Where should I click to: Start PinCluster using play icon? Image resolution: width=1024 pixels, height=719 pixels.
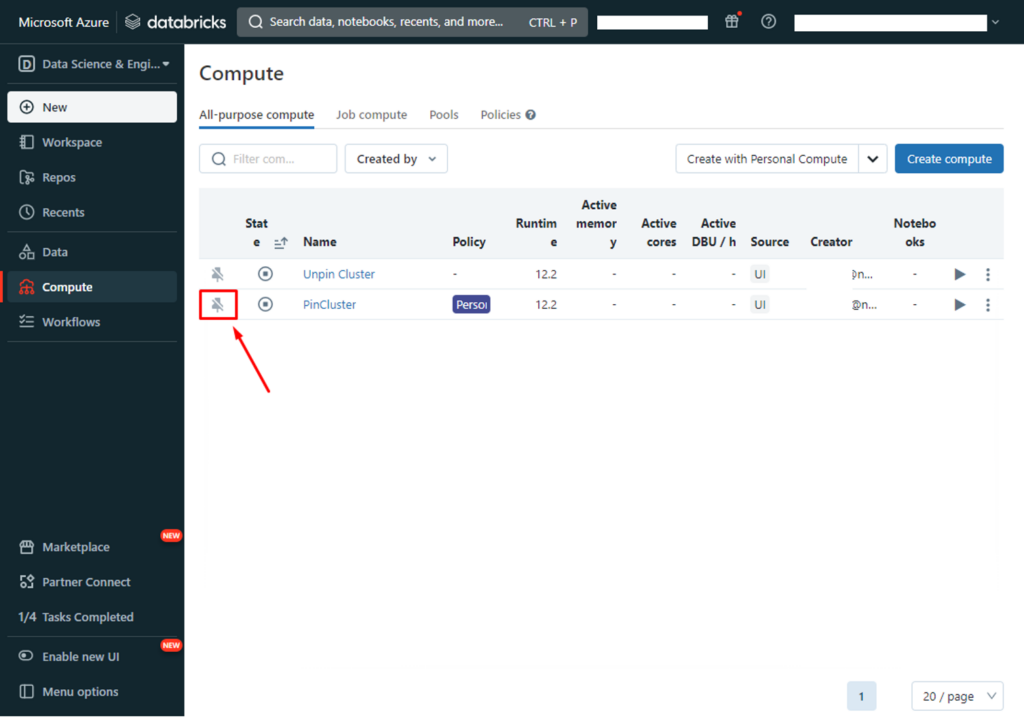[960, 305]
